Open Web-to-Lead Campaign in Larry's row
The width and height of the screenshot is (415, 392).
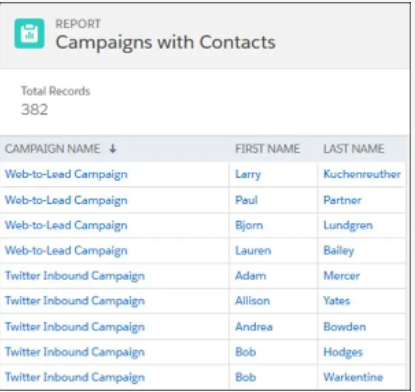66,174
